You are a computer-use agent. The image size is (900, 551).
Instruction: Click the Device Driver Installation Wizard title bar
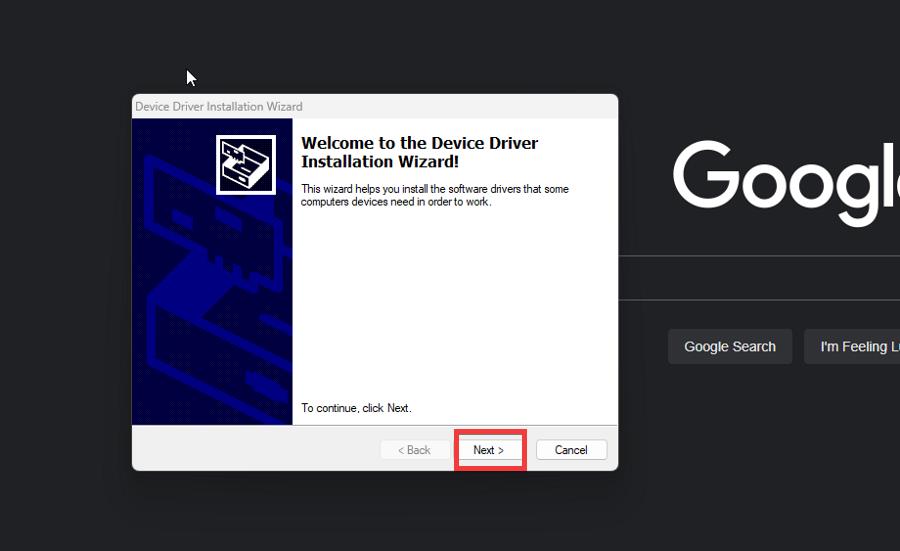tap(375, 106)
